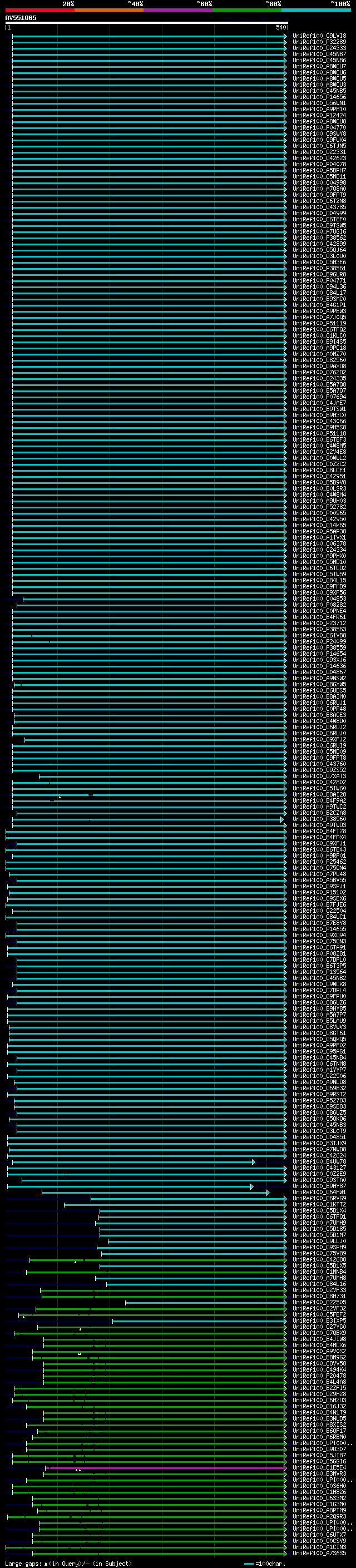Image resolution: width=356 pixels, height=1568 pixels.
Task: Click the UniRef100_A7Q8A0 hit label
Action: [x=319, y=189]
